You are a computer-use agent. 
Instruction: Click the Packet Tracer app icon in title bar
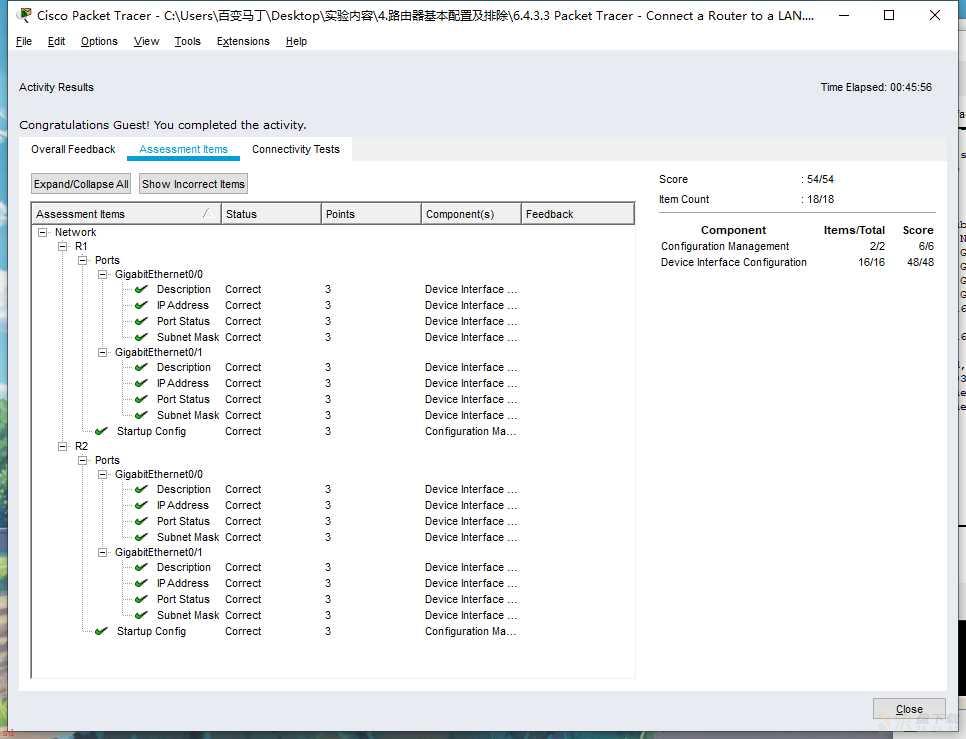click(x=24, y=15)
